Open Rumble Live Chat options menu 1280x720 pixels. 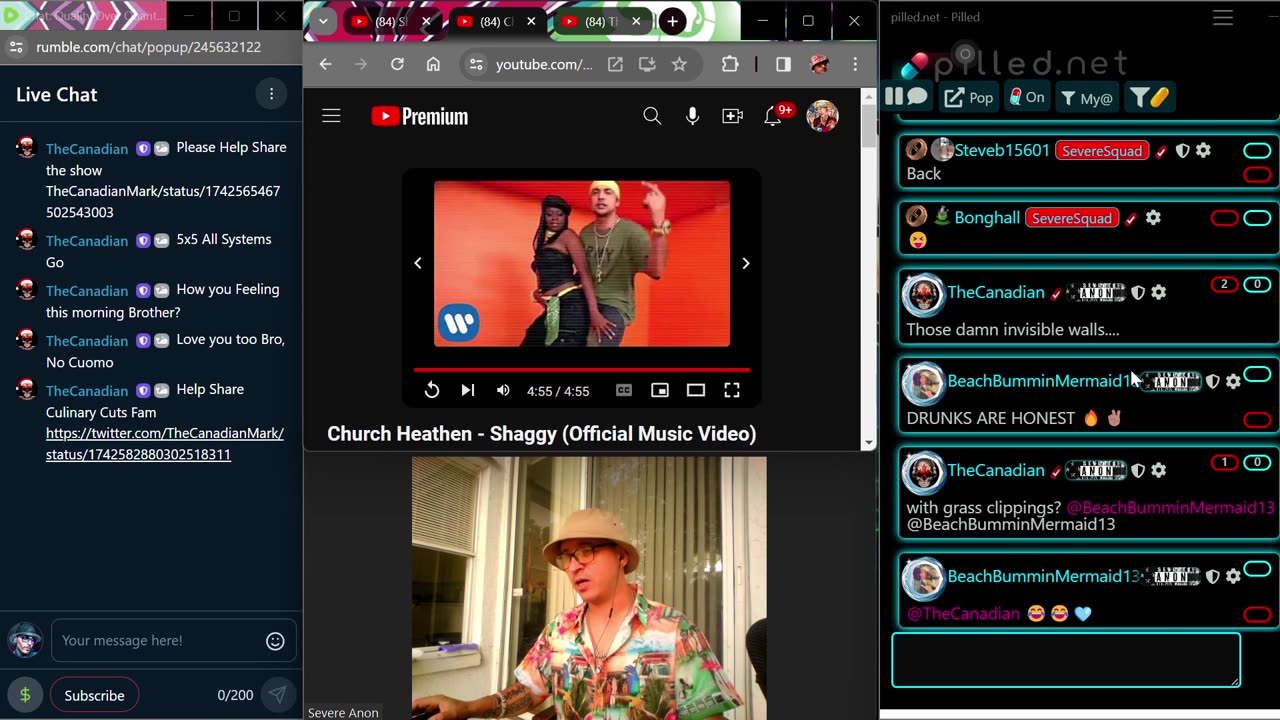tap(271, 94)
